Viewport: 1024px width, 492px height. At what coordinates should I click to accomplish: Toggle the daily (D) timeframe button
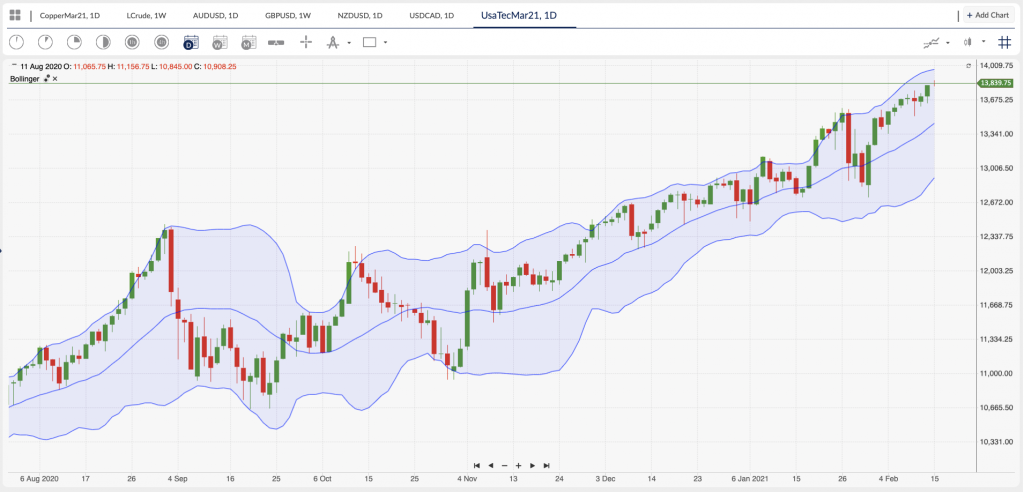[x=190, y=42]
